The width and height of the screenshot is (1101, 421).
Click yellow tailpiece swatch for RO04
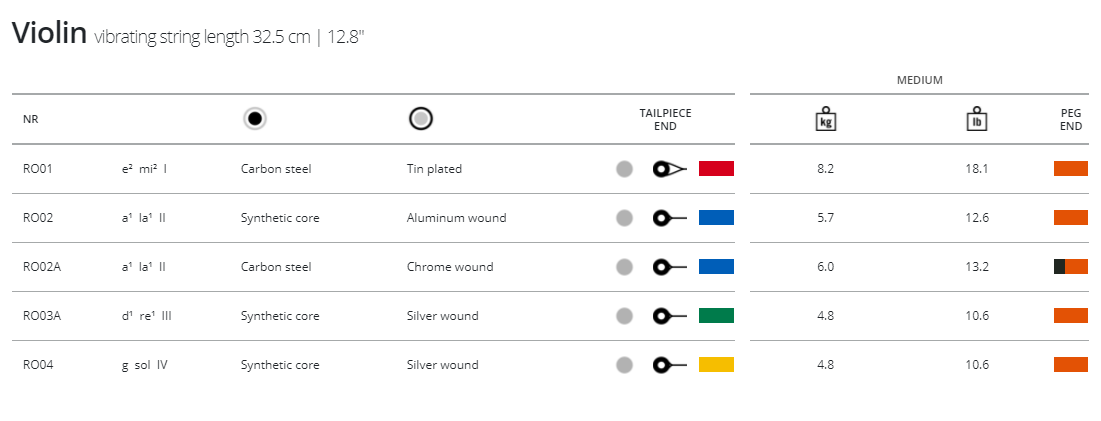716,365
